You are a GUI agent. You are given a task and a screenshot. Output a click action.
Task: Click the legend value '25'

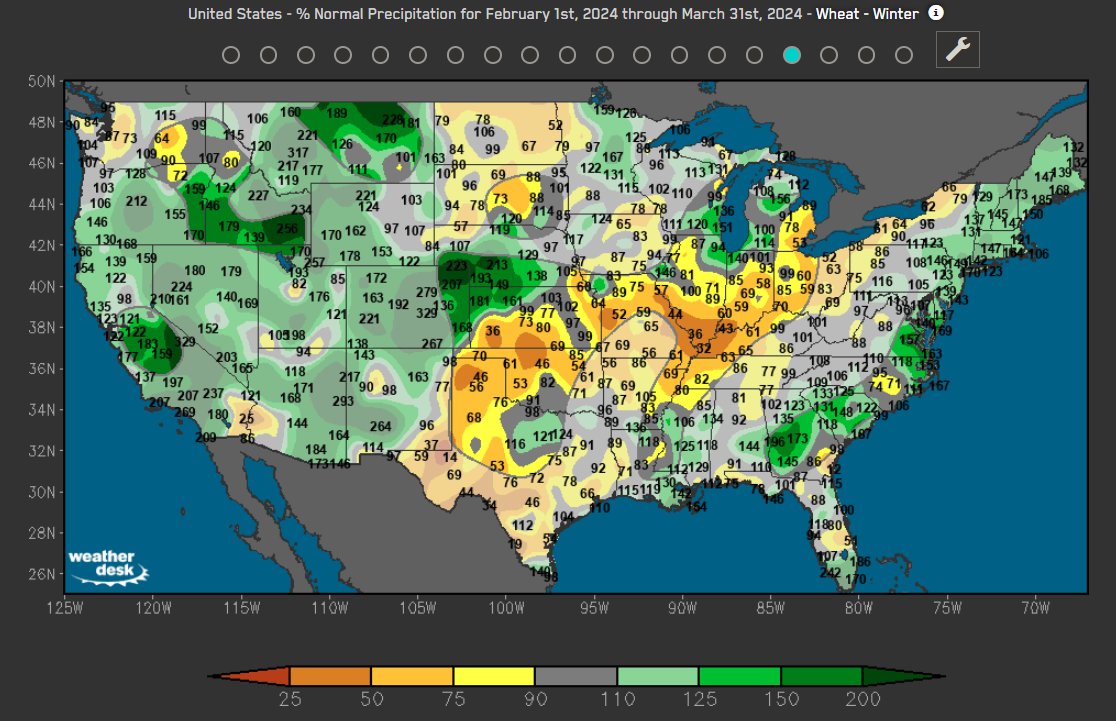point(290,699)
